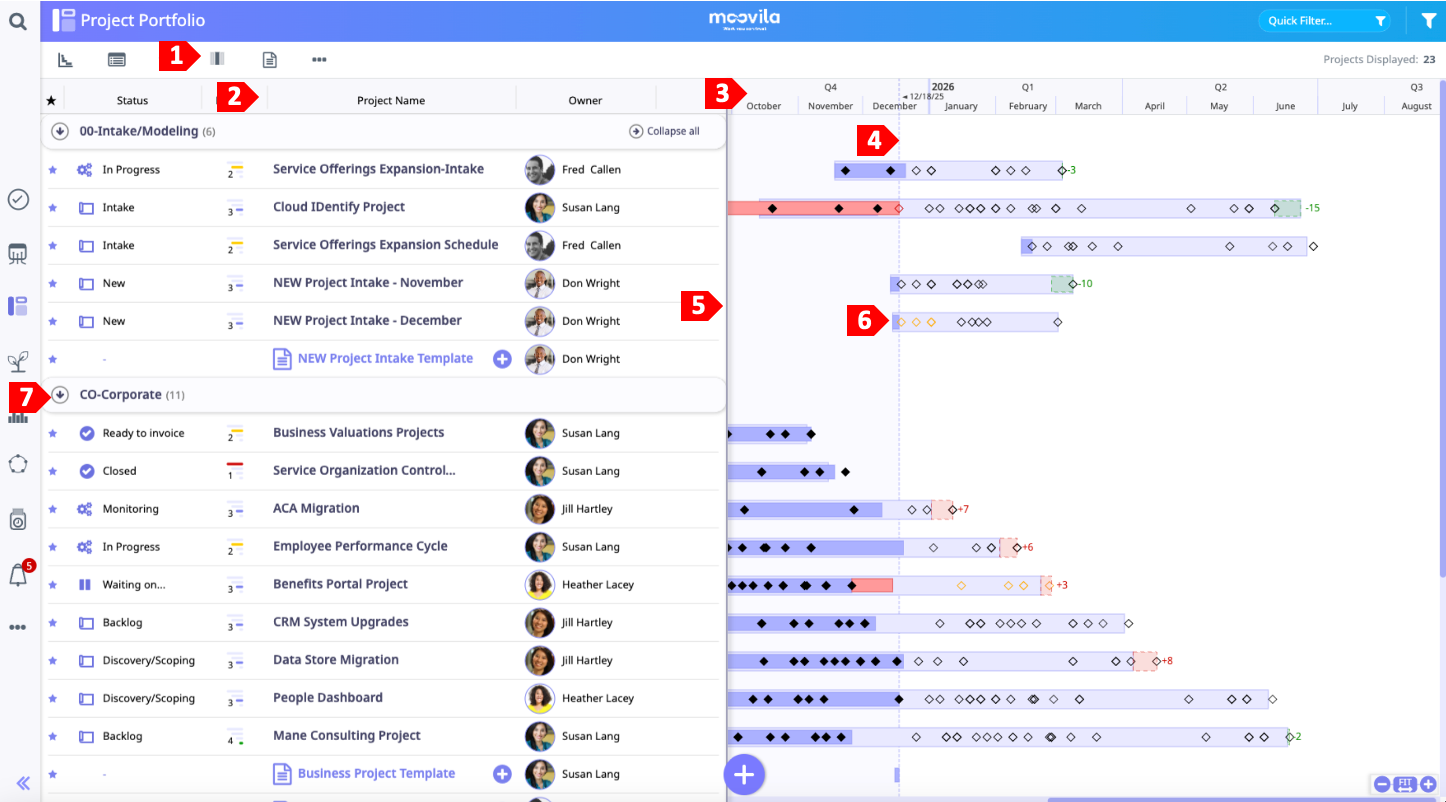
Task: Open the NEW Project Intake Template link
Action: point(384,359)
